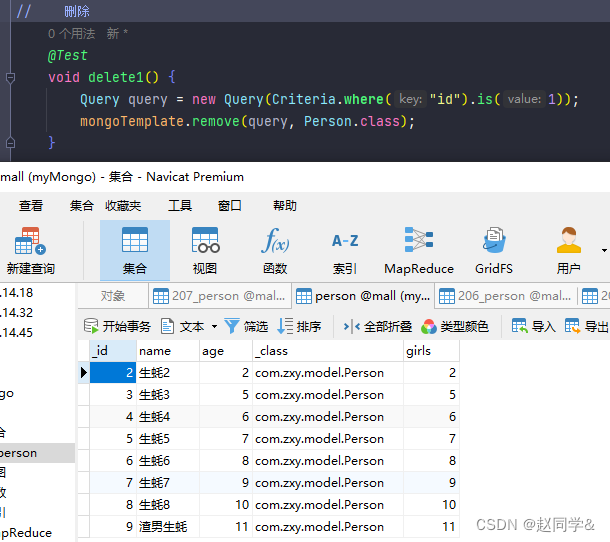Select the name cell 生蚝8
Screen dimensions: 610x542
point(168,505)
